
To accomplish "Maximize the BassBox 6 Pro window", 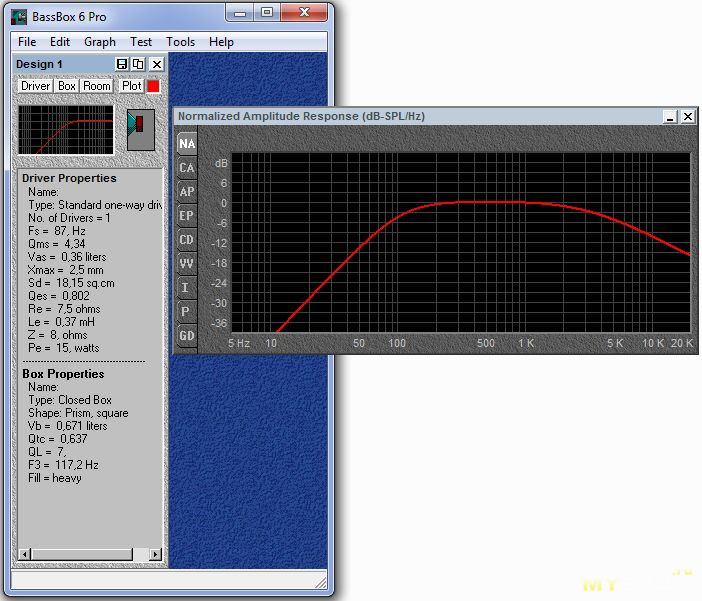I will [x=267, y=13].
